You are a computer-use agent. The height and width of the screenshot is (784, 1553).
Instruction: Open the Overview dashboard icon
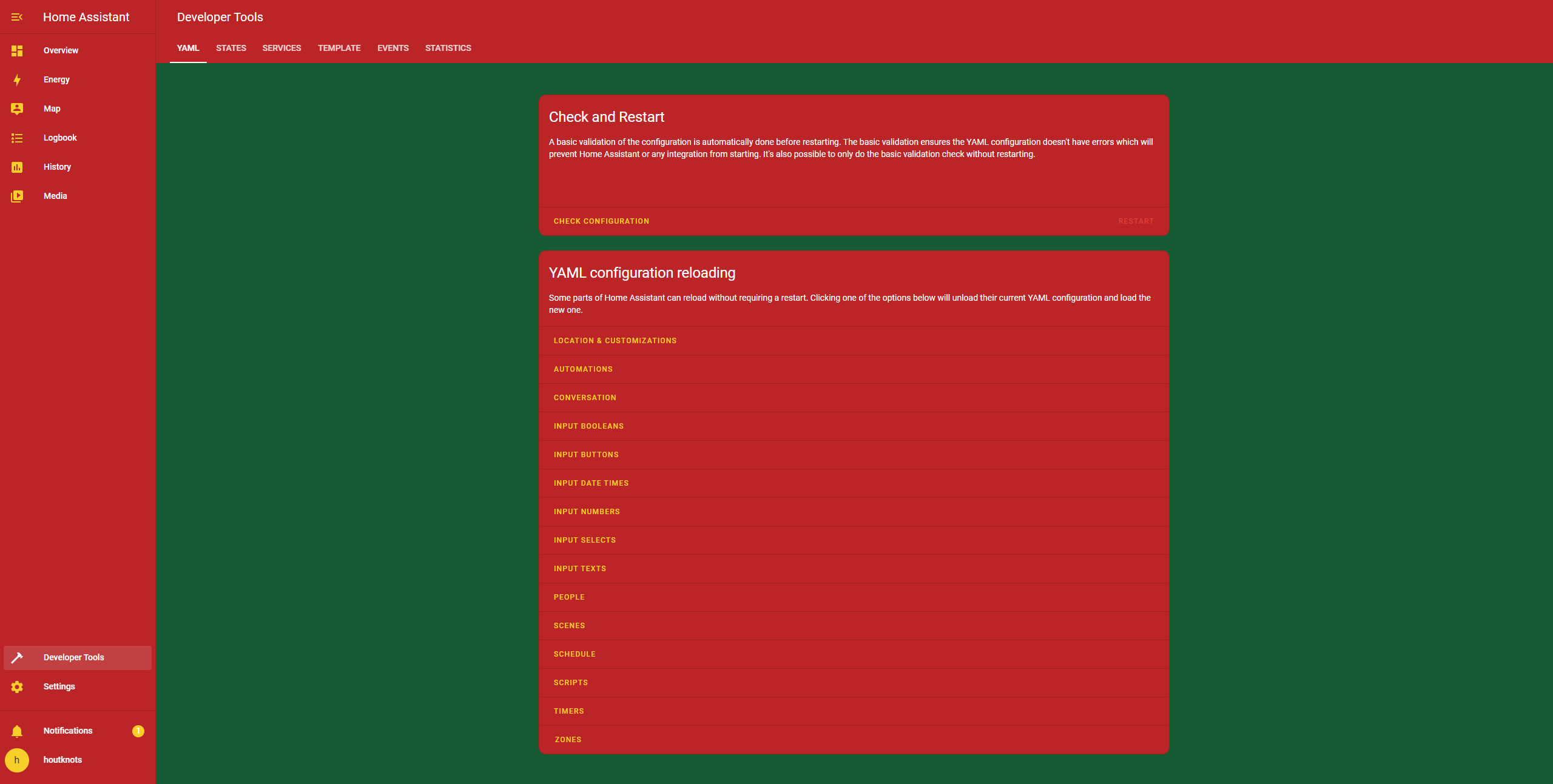pos(17,51)
